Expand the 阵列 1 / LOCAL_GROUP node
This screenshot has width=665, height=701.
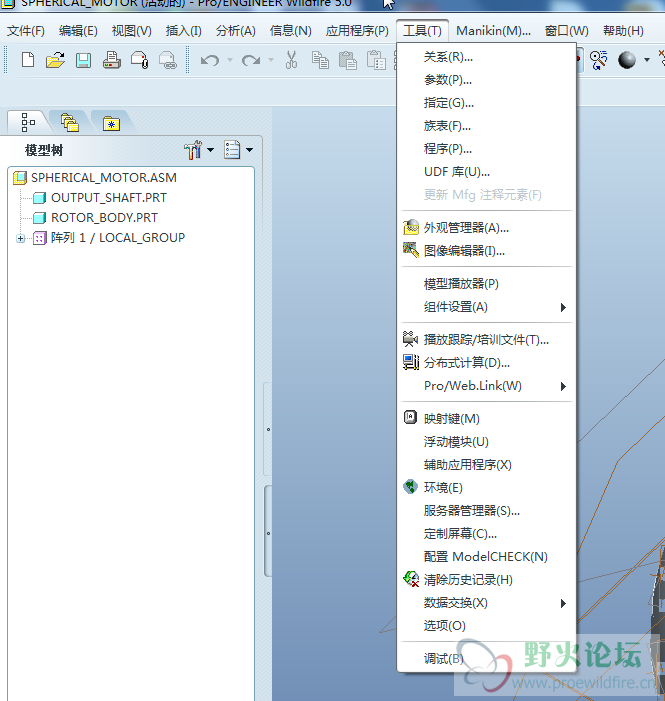(x=20, y=238)
